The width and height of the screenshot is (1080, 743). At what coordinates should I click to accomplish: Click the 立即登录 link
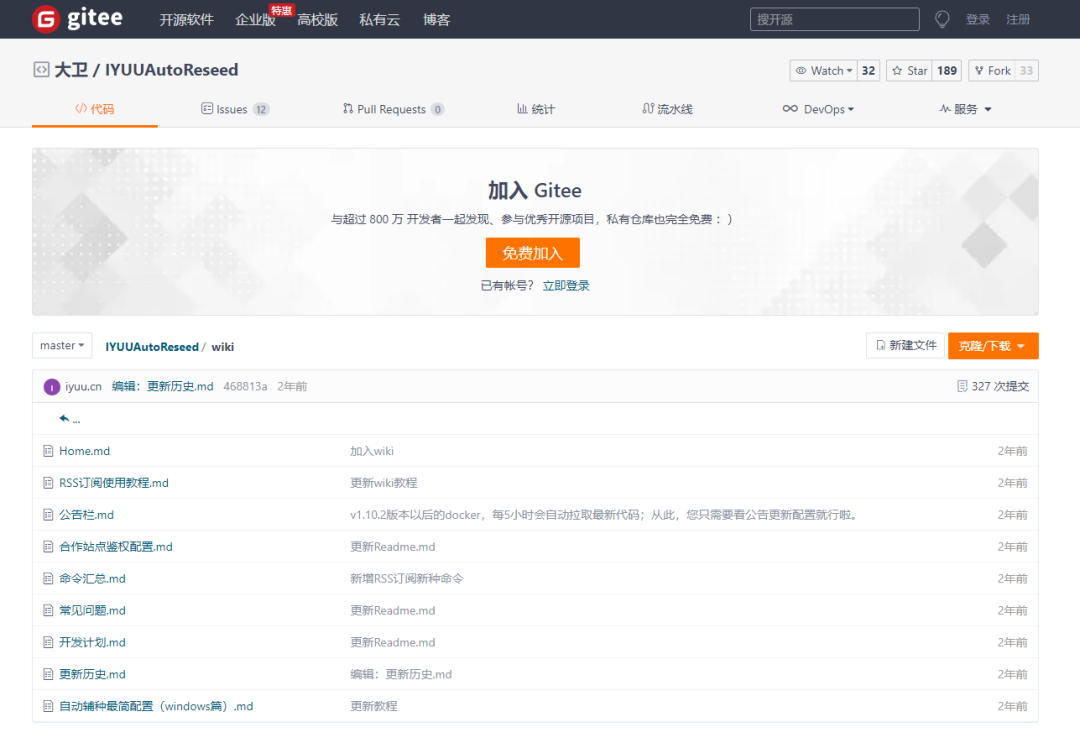[x=566, y=286]
